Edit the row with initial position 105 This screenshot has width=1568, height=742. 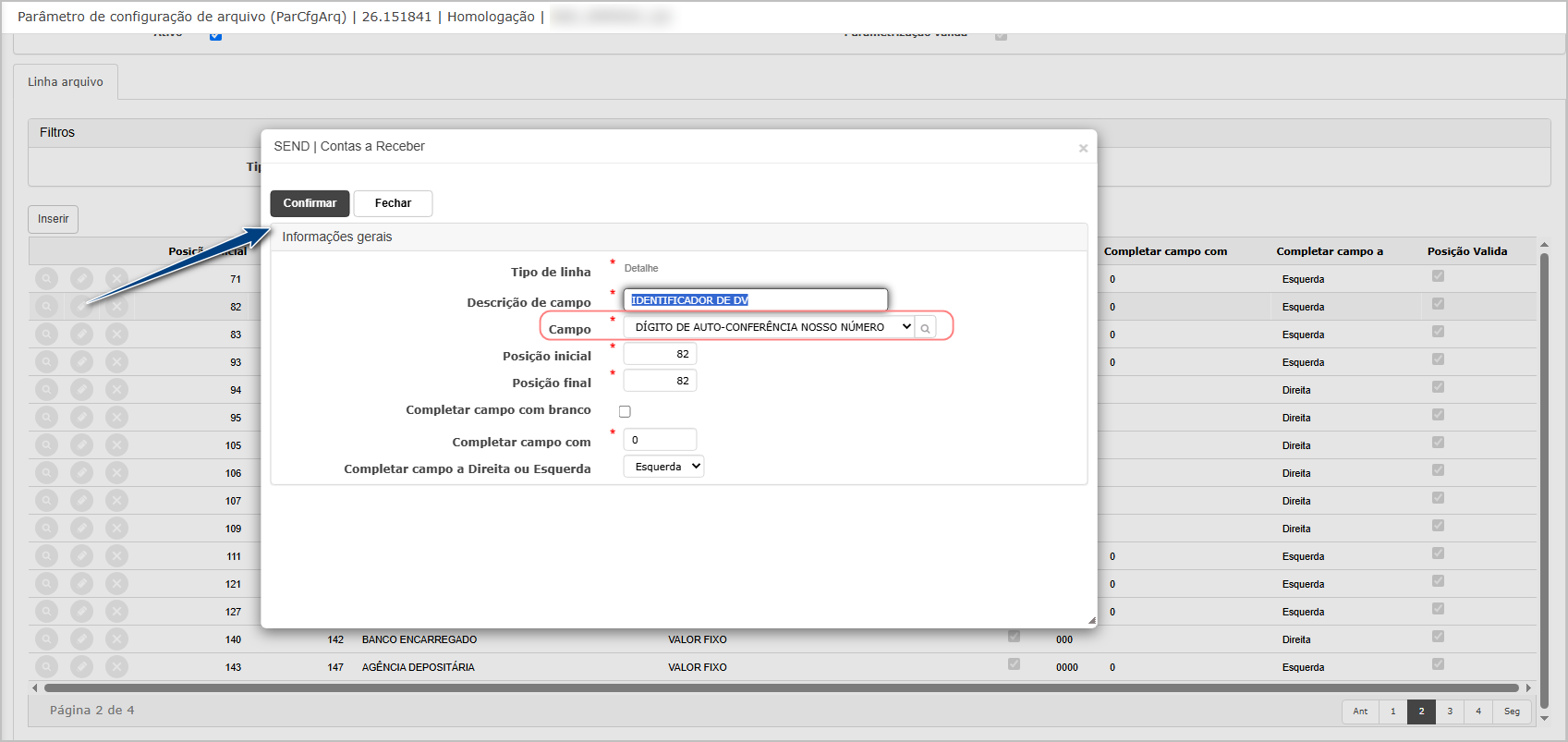tap(82, 444)
